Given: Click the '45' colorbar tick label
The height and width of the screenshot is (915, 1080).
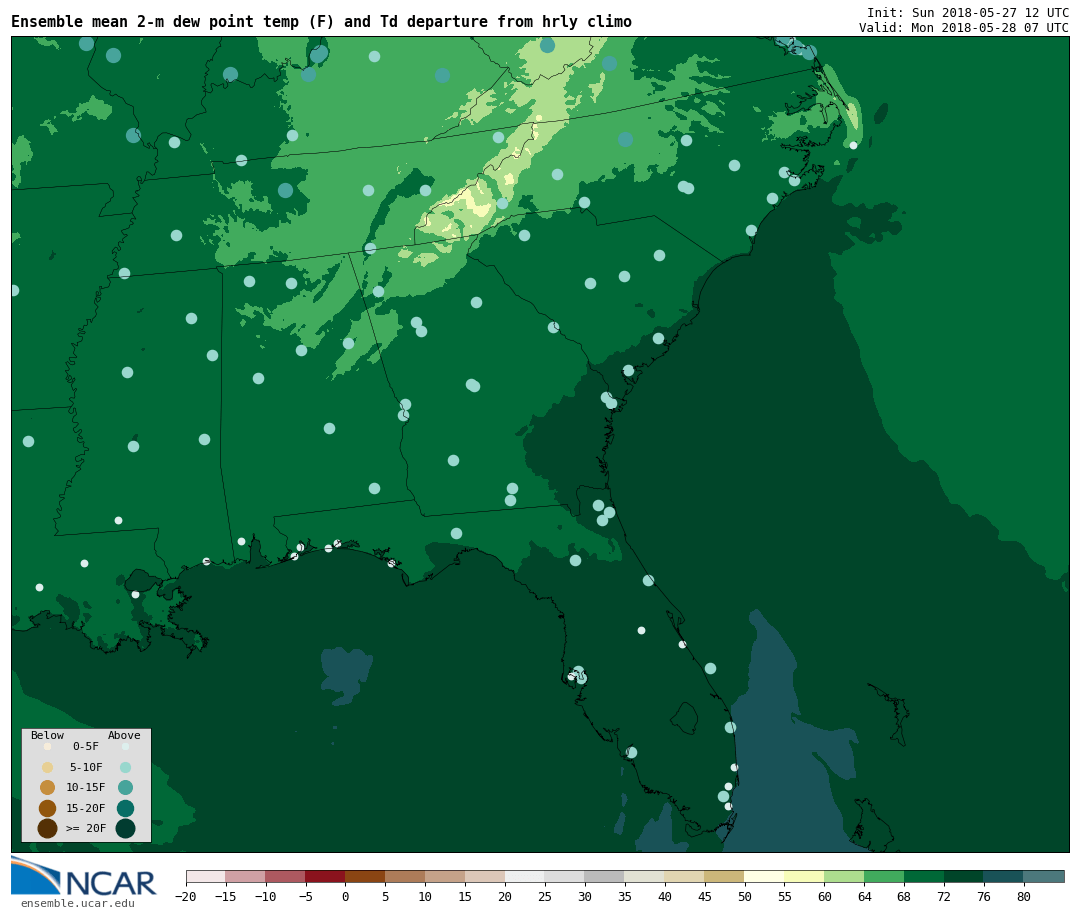Looking at the screenshot, I should click(705, 896).
